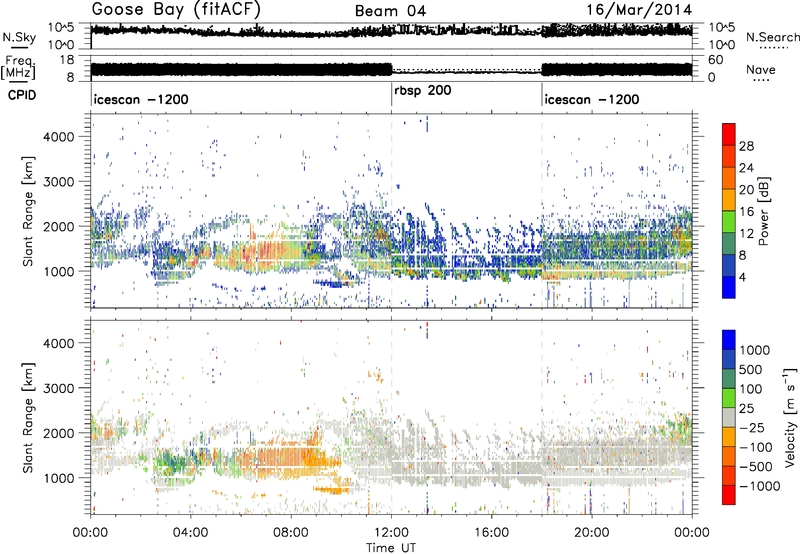
Task: Click the 'N.Sky' legend label
Action: tap(19, 37)
